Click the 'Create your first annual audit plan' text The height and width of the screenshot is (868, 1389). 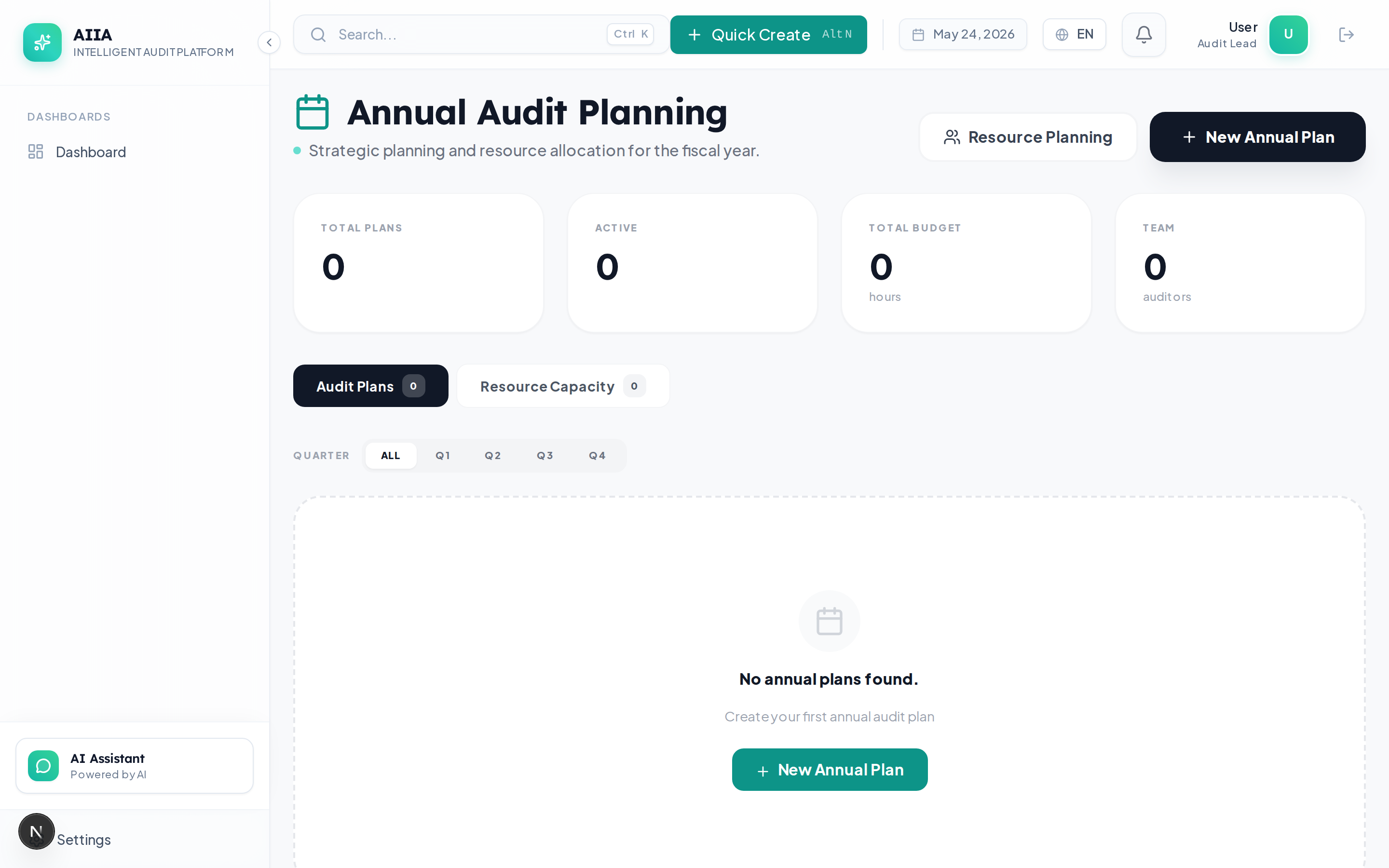pos(829,717)
